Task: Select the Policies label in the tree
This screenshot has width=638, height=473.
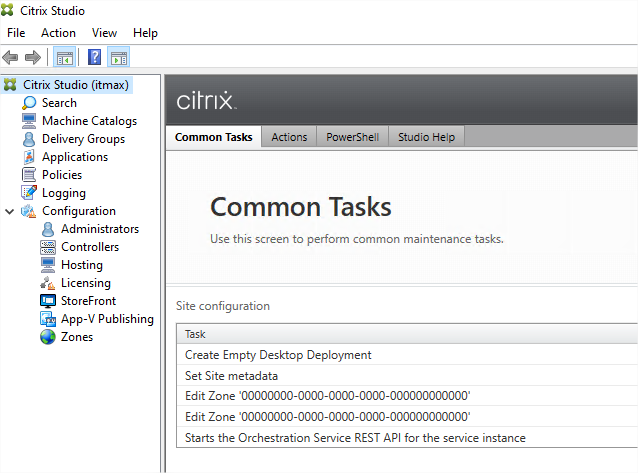Action: [x=62, y=175]
